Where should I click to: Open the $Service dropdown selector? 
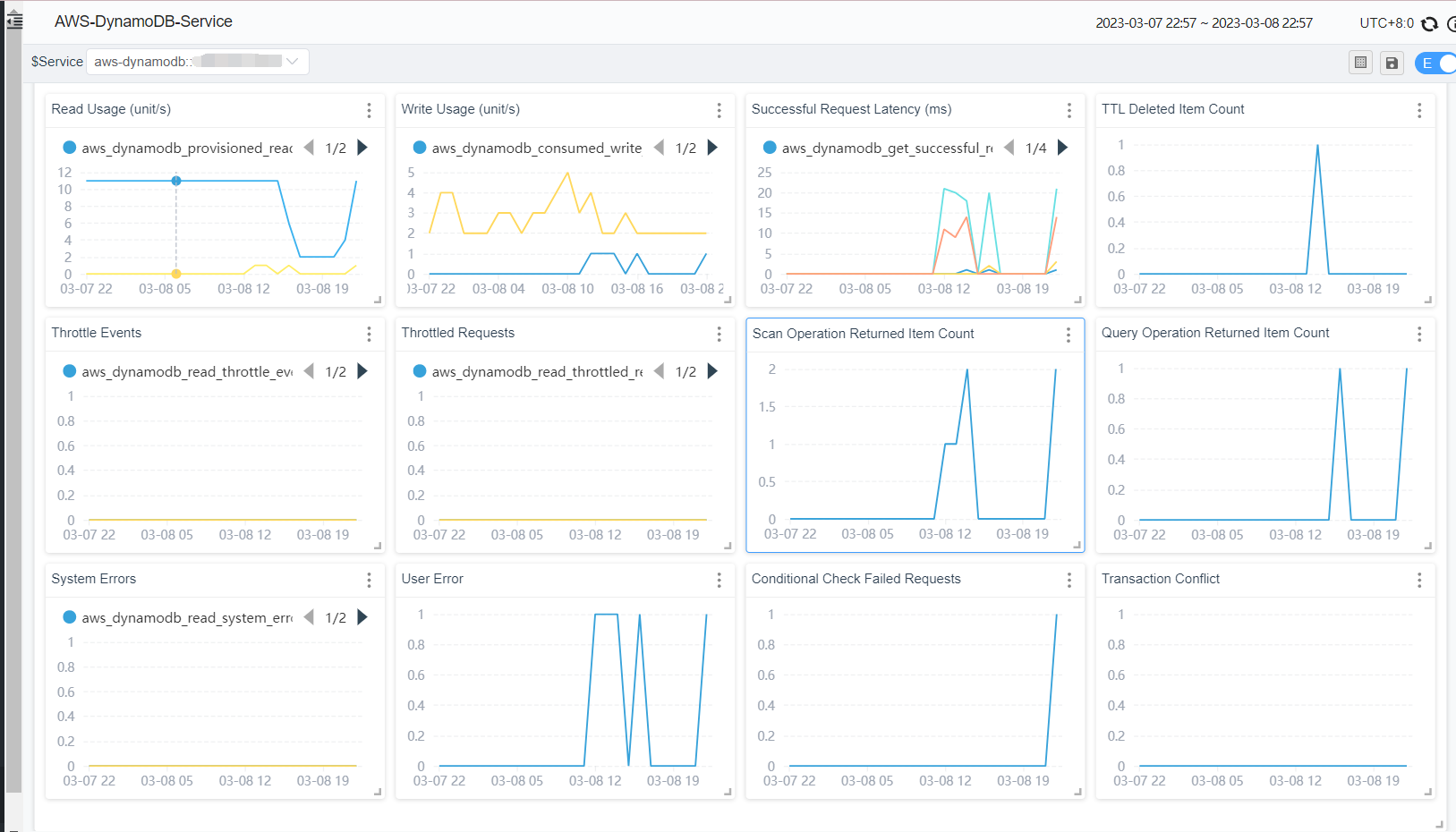[197, 62]
